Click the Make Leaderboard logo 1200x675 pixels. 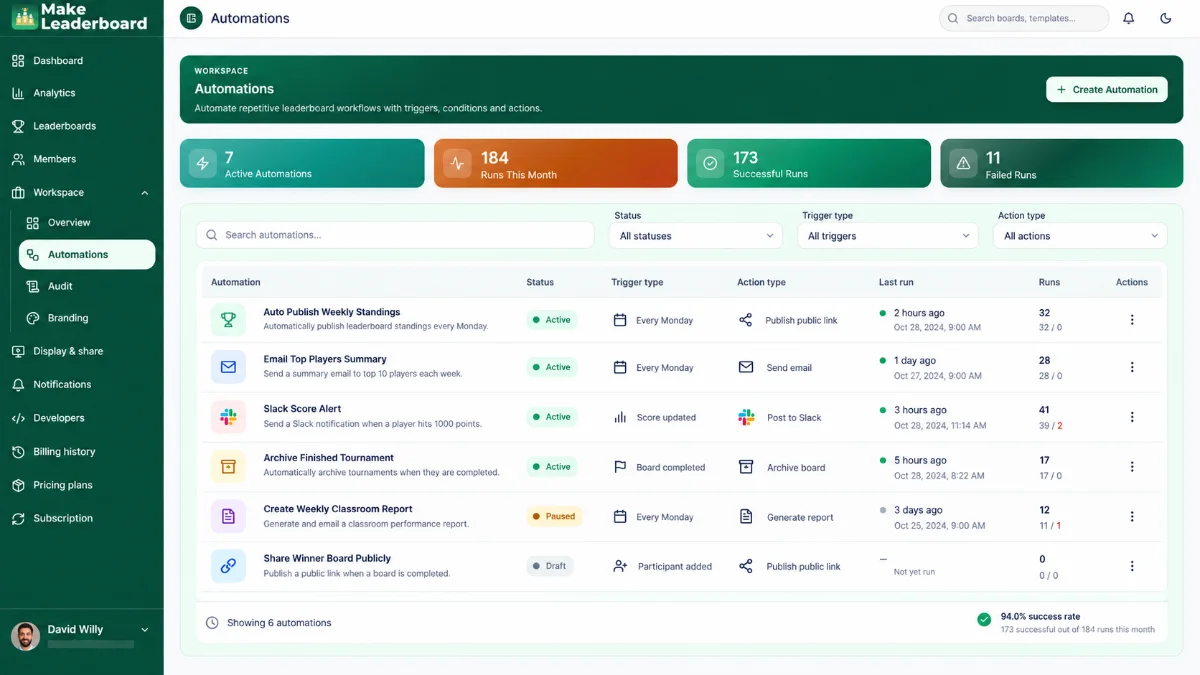click(x=81, y=16)
